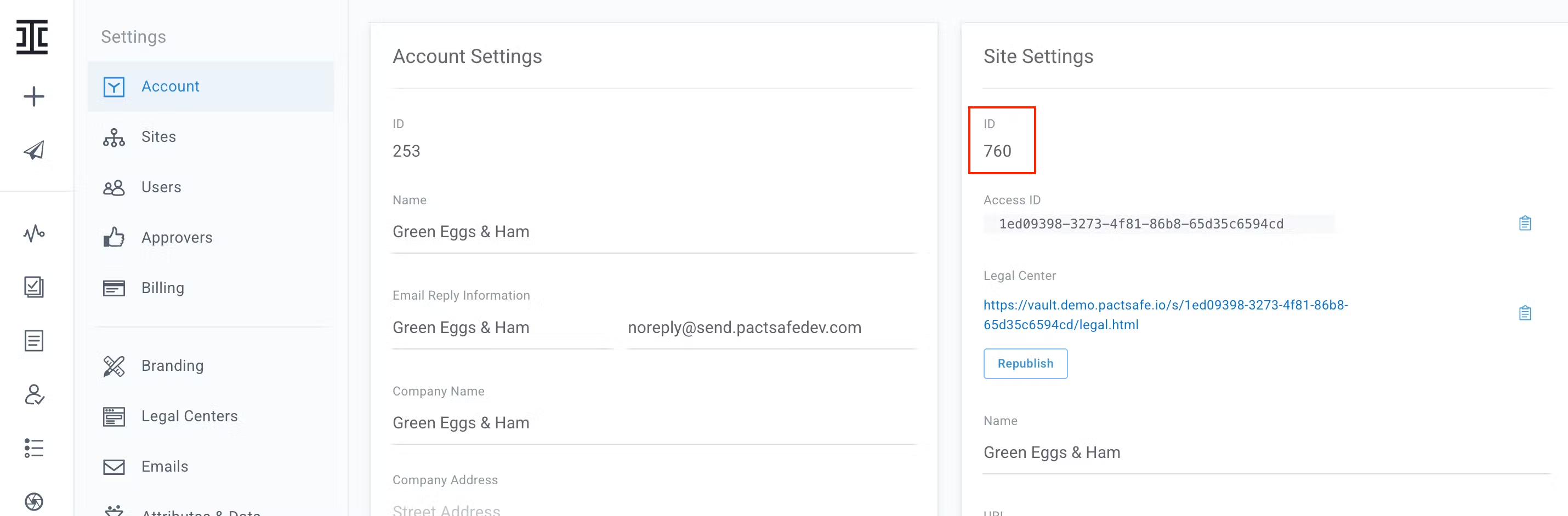Open Branding settings

[x=211, y=366]
